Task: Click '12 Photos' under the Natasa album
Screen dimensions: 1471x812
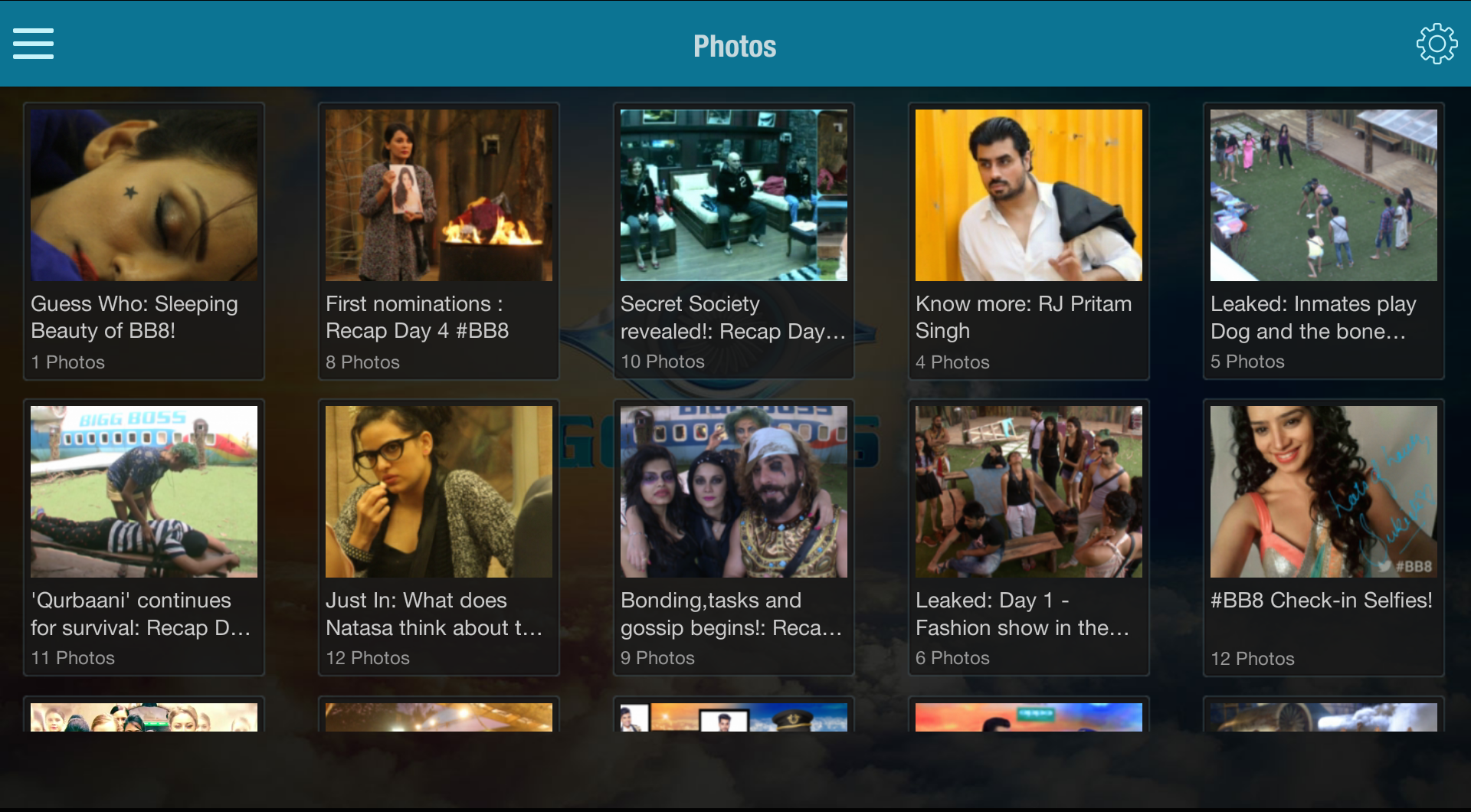Action: 368,658
